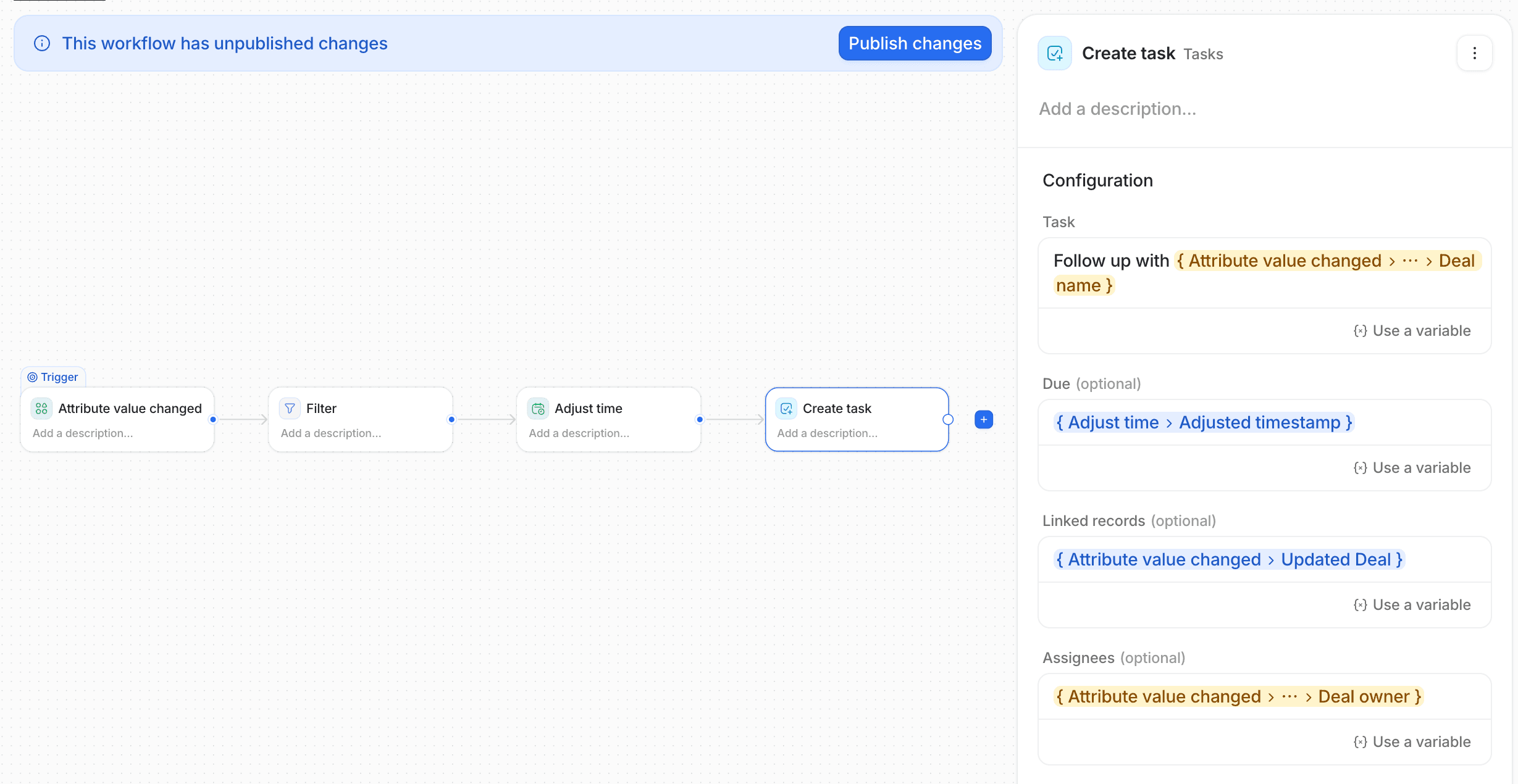Click the Filter funnel icon

point(290,409)
